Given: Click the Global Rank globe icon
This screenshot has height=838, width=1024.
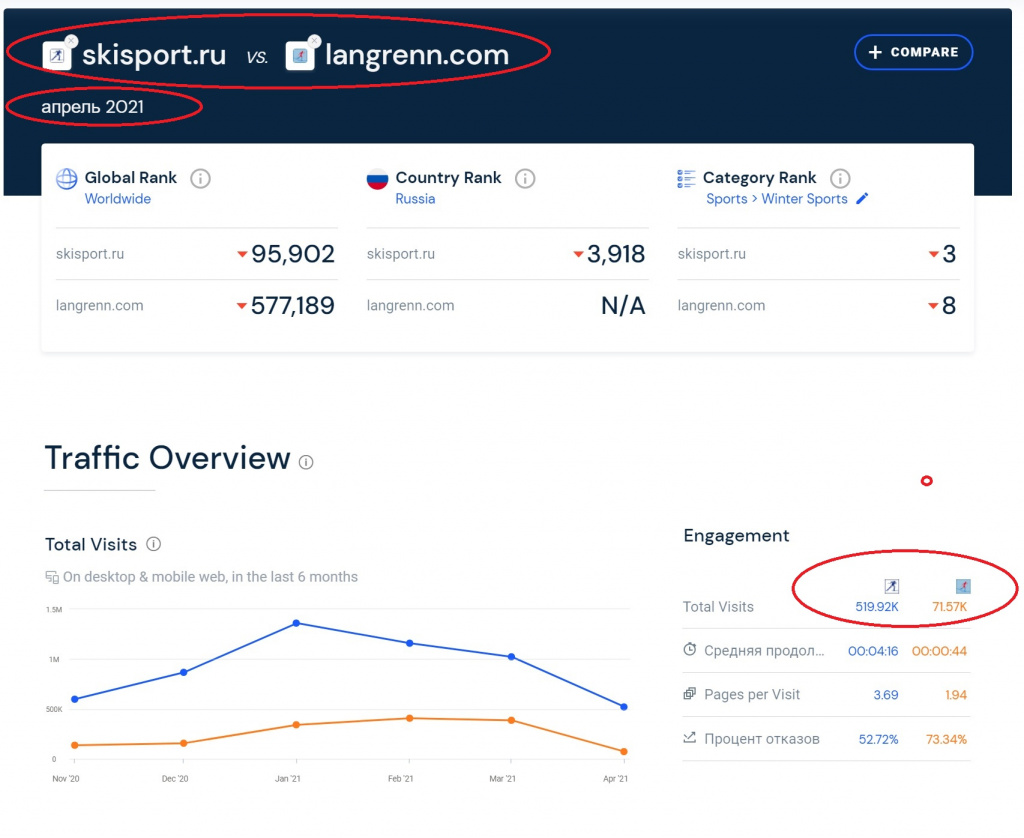Looking at the screenshot, I should click(67, 178).
